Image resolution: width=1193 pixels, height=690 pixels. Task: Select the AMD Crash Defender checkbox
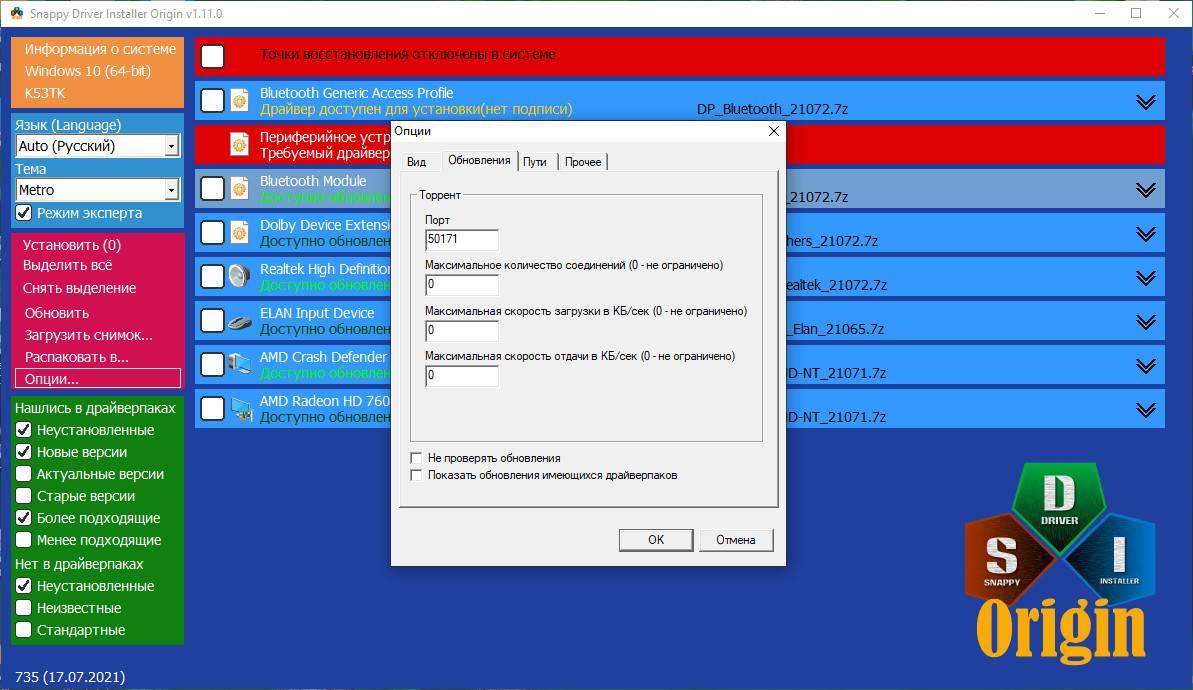coord(212,365)
